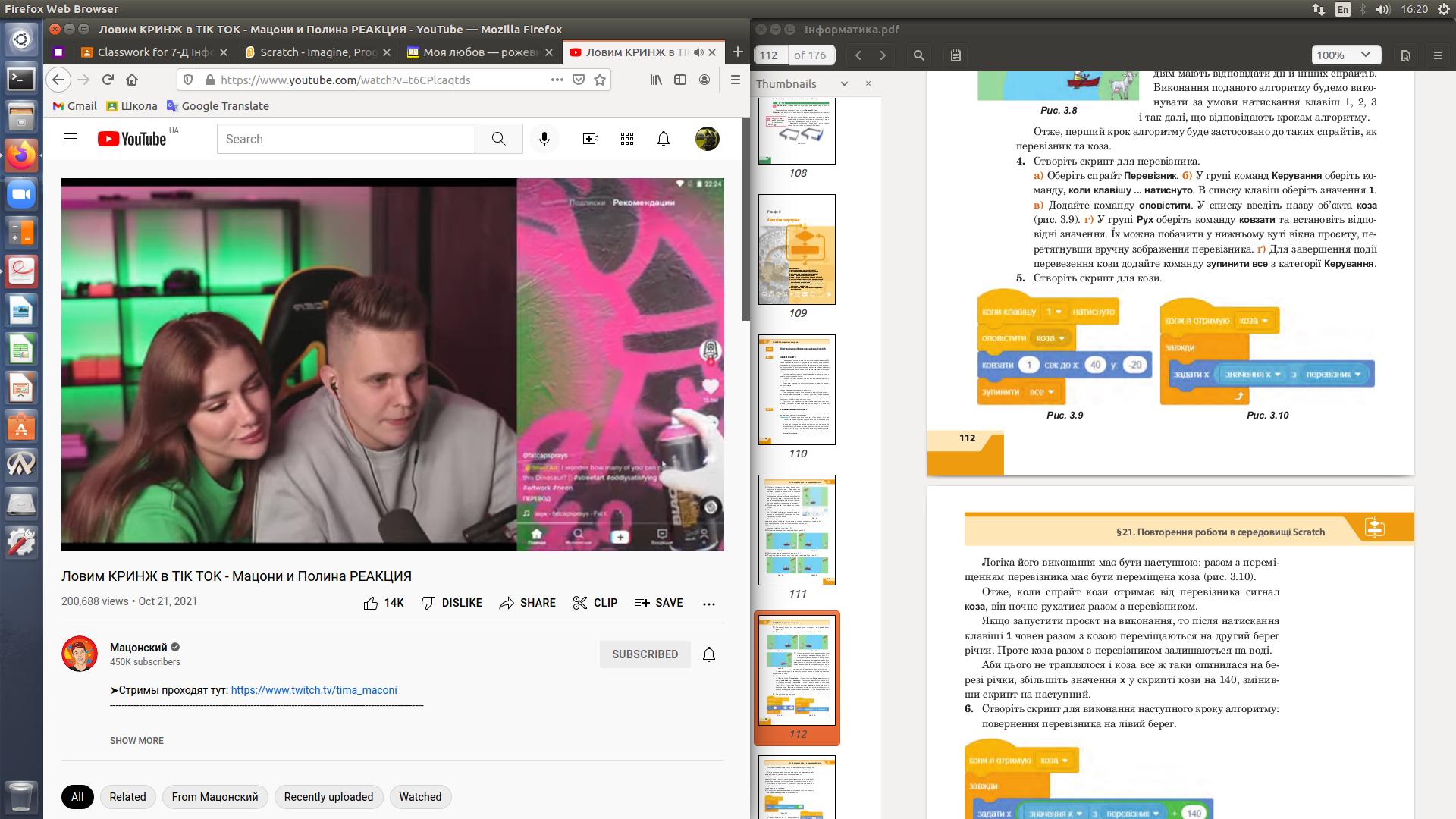Click the page 110 thumbnail in the sidebar
1456x819 pixels.
click(x=797, y=390)
